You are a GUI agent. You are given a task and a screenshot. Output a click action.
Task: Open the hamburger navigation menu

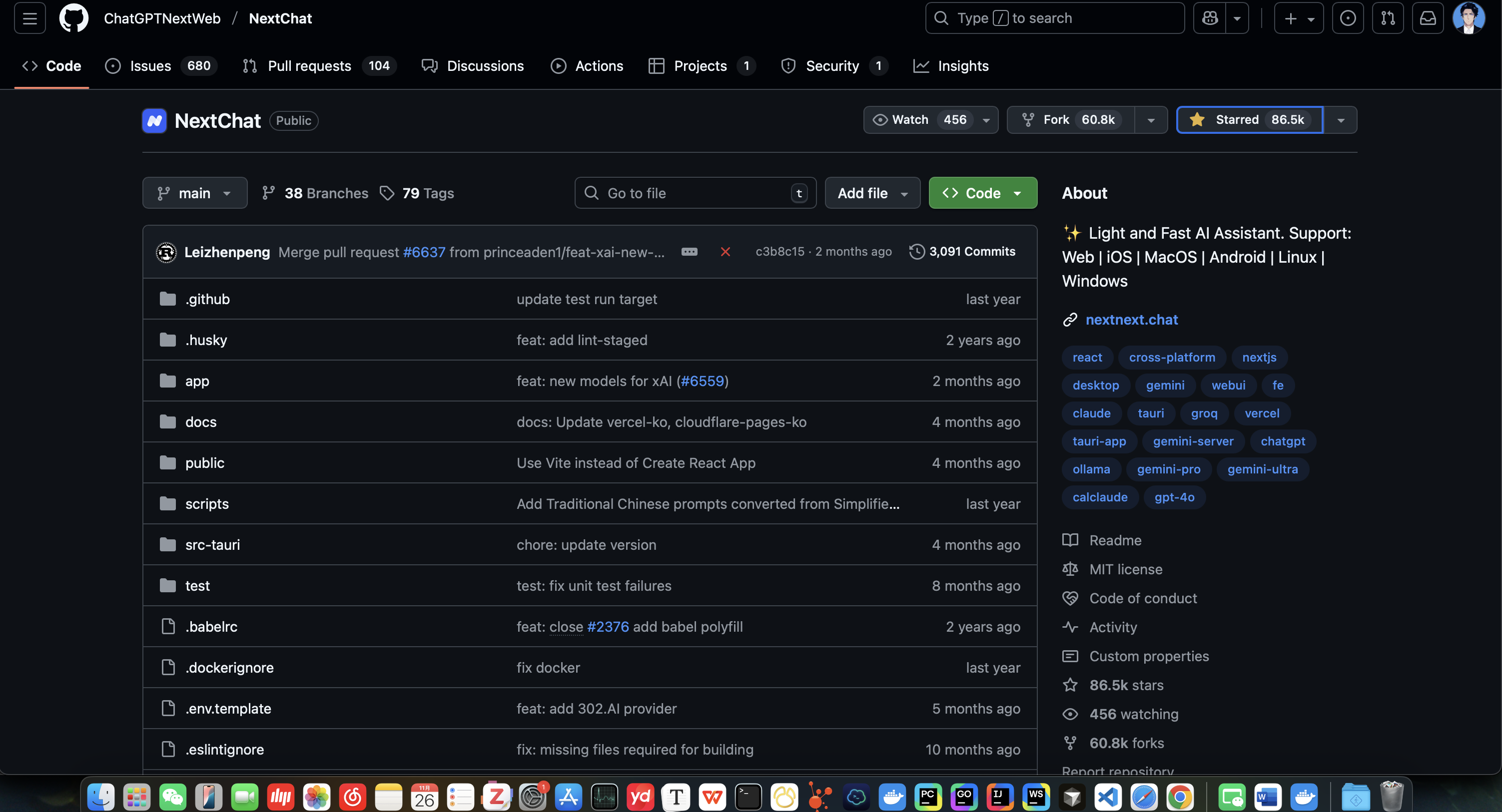click(x=30, y=18)
